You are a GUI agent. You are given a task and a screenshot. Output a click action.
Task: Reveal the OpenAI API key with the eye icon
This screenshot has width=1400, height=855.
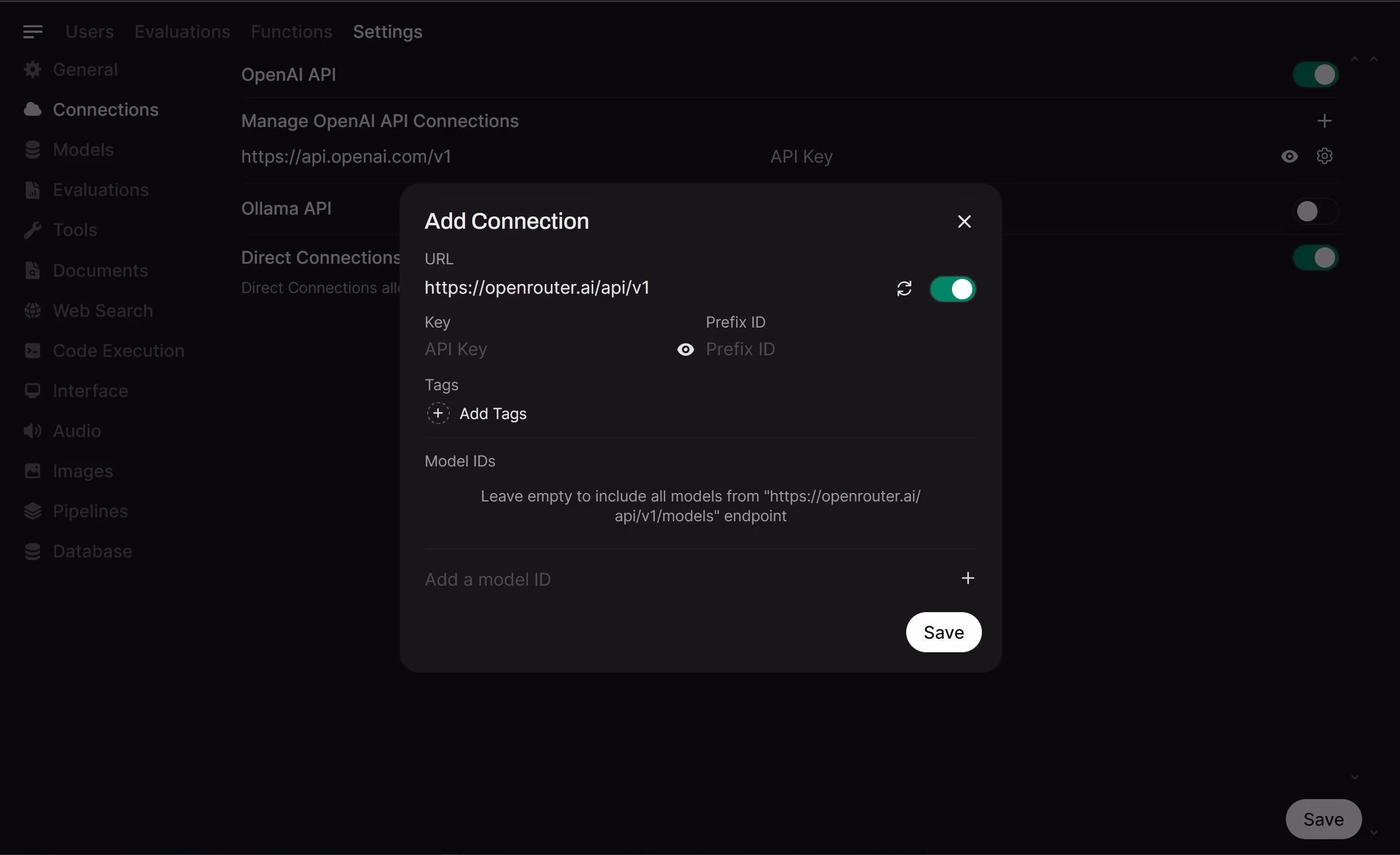pyautogui.click(x=1289, y=156)
